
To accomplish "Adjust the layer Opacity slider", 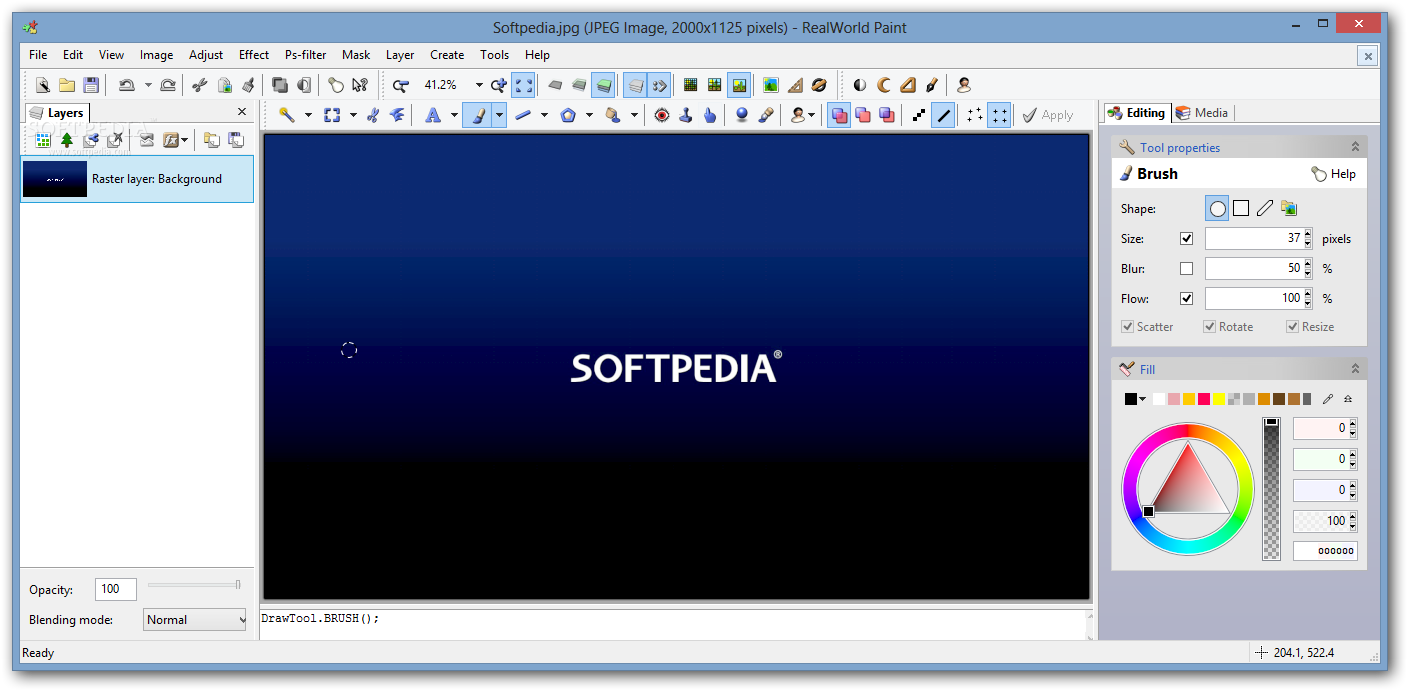I will [194, 584].
